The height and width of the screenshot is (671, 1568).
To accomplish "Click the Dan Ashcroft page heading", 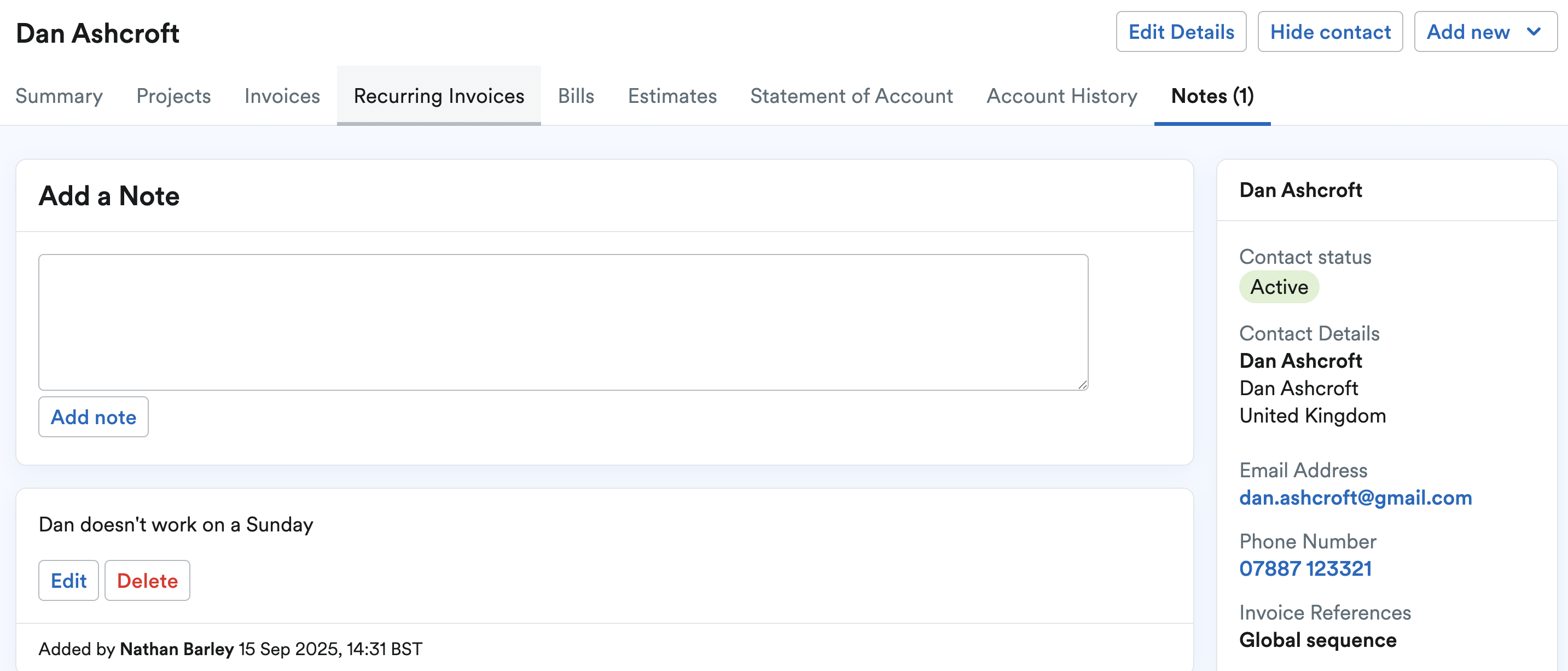I will [x=97, y=33].
